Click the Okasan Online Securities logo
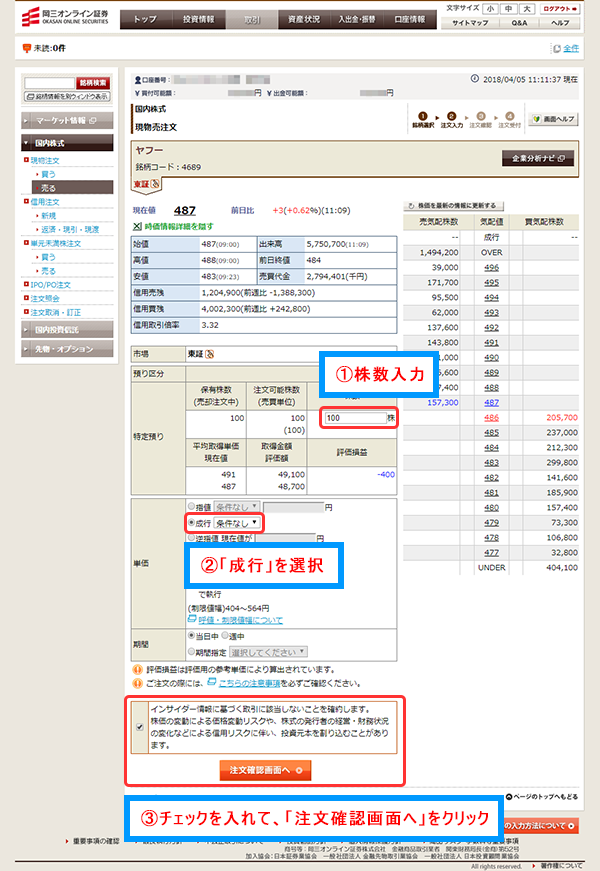The image size is (600, 871). tap(65, 17)
